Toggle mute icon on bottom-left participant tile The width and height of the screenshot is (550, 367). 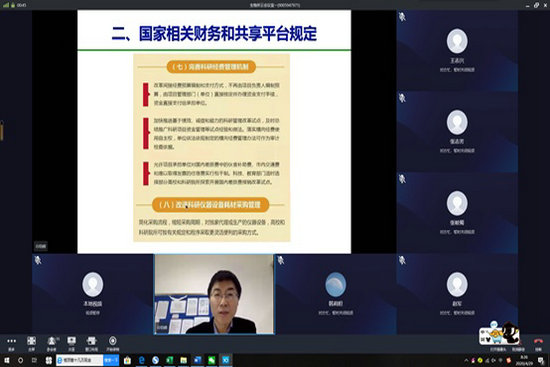tap(38, 260)
